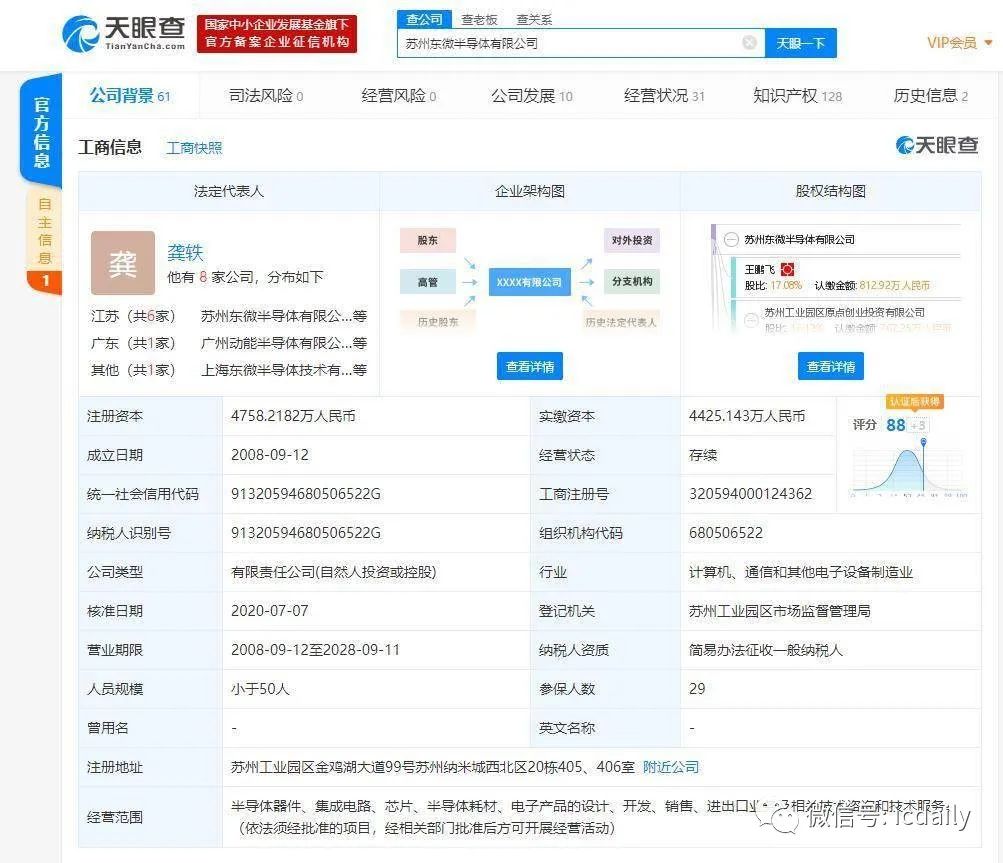The height and width of the screenshot is (863, 1003).
Task: Click the 龚 avatar tile
Action: pyautogui.click(x=123, y=263)
